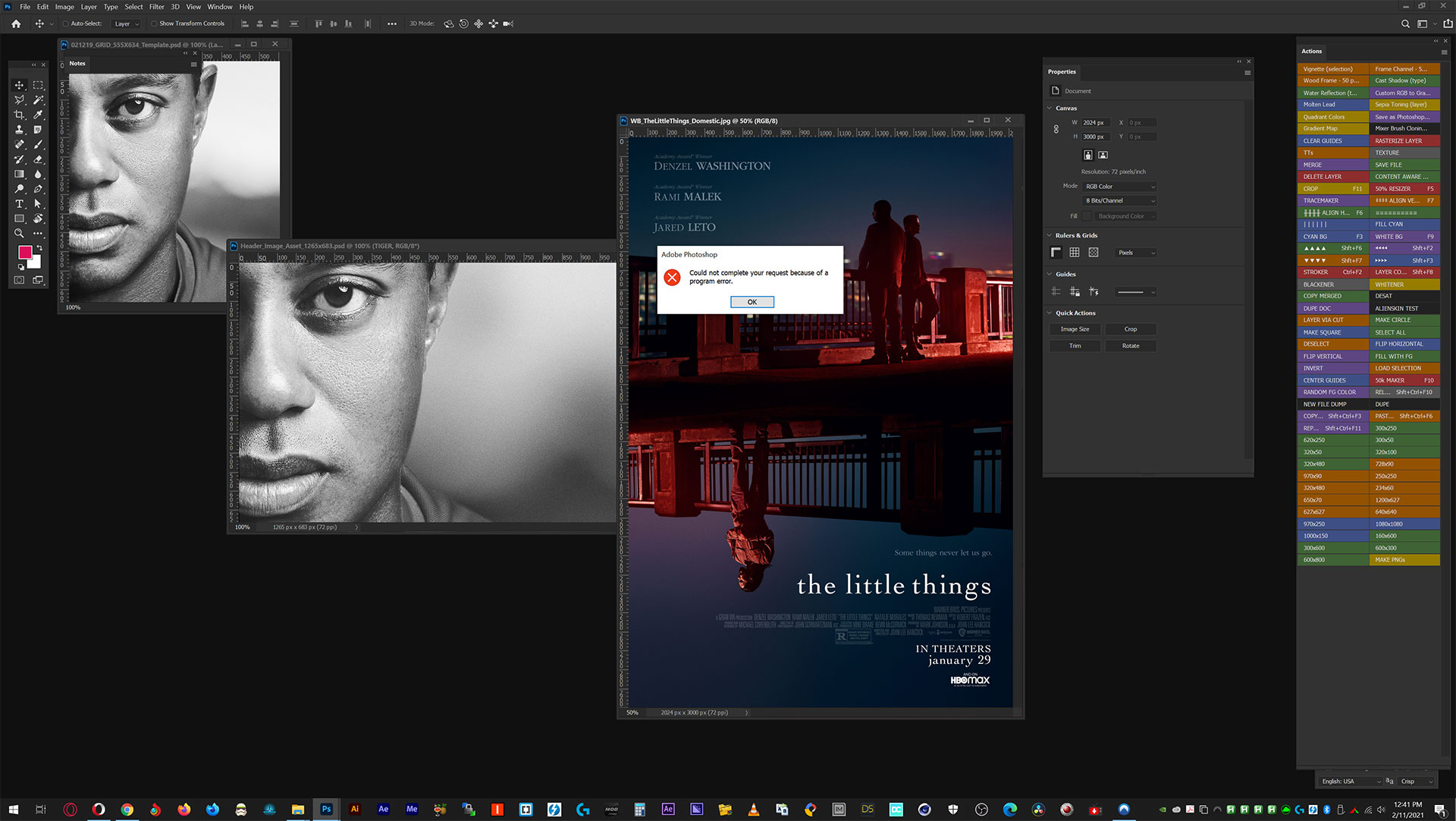The height and width of the screenshot is (821, 1456).
Task: Click the Trim quick action button
Action: pyautogui.click(x=1075, y=346)
